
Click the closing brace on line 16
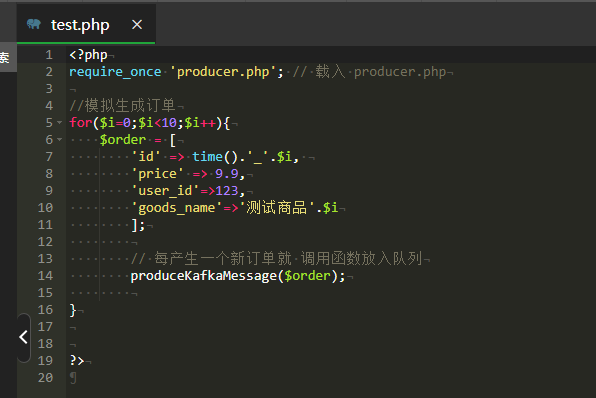click(73, 310)
